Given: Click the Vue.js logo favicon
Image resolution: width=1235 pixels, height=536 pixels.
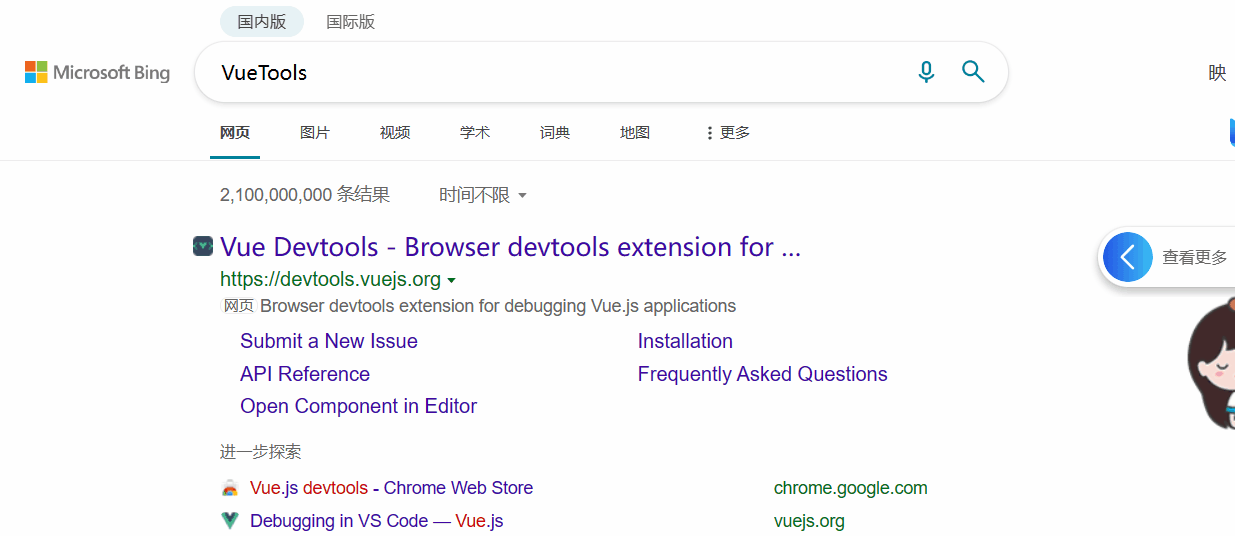Looking at the screenshot, I should click(x=230, y=521).
